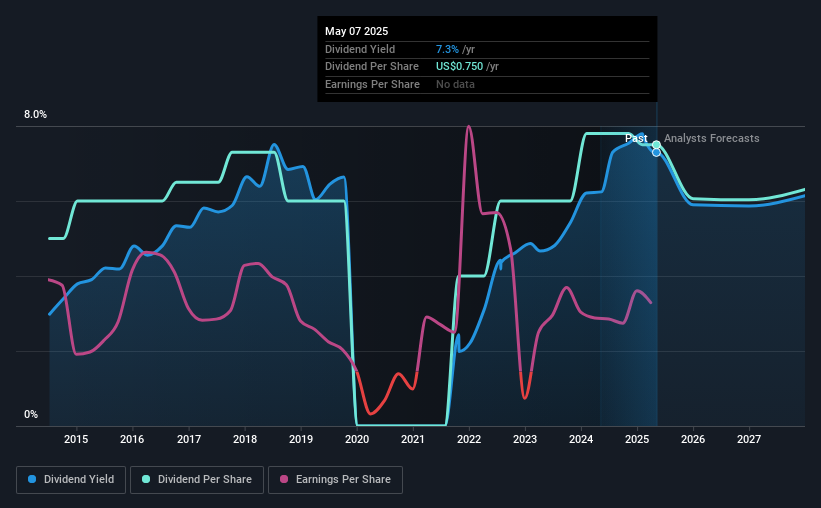The width and height of the screenshot is (821, 508).
Task: Click the blue Dividend Yield legend dot
Action: [32, 479]
